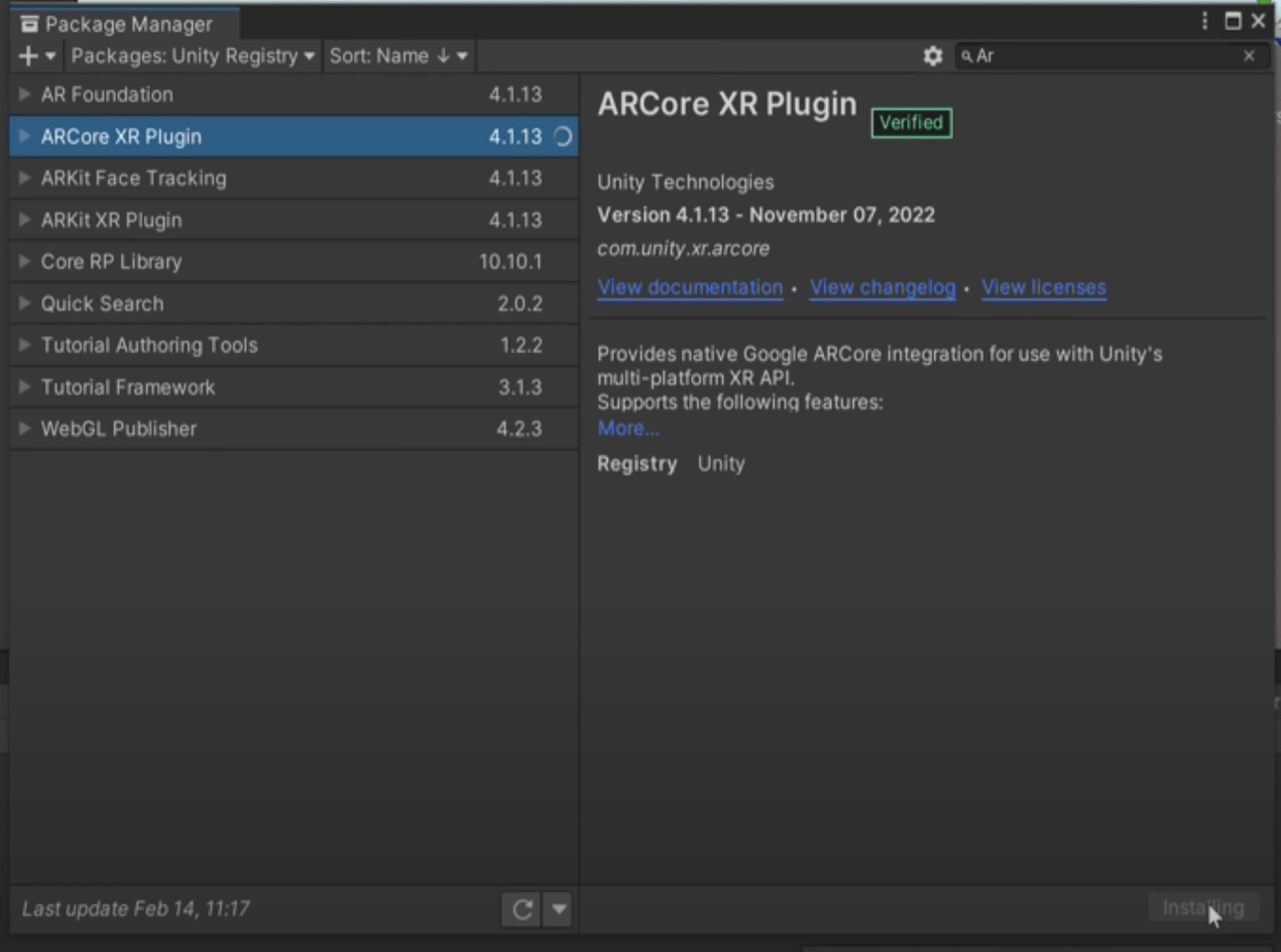Select the Tutorial Authoring Tools package
This screenshot has height=952, width=1281.
coord(293,344)
